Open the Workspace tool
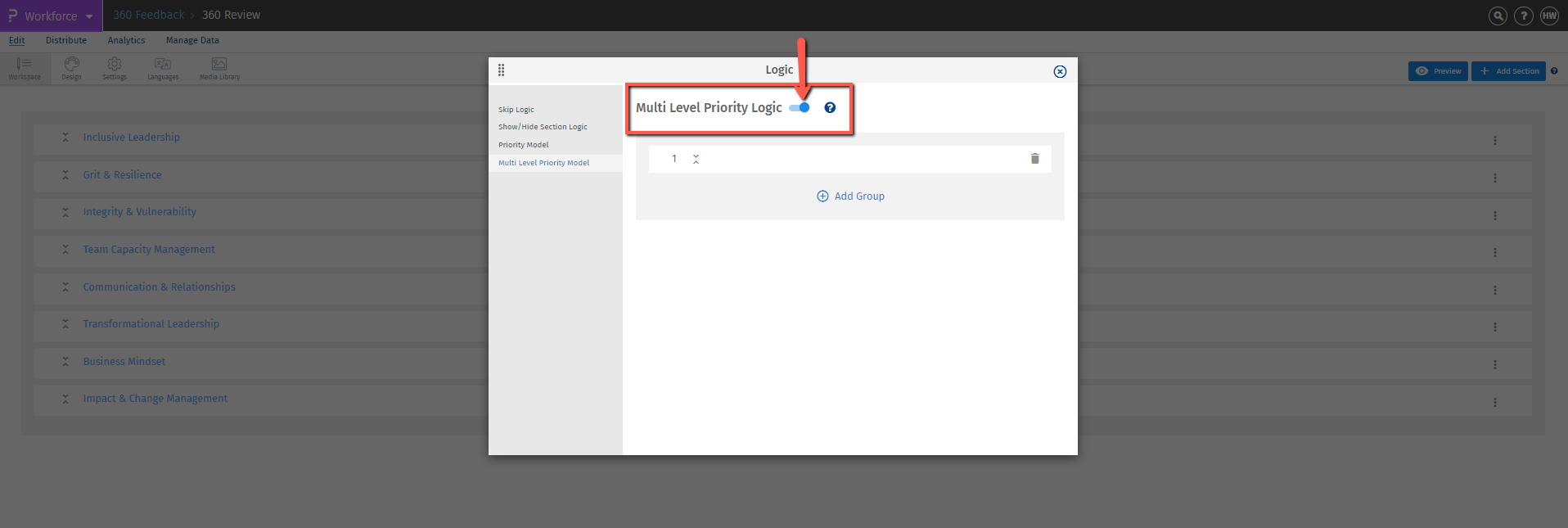The image size is (1568, 528). coord(25,69)
